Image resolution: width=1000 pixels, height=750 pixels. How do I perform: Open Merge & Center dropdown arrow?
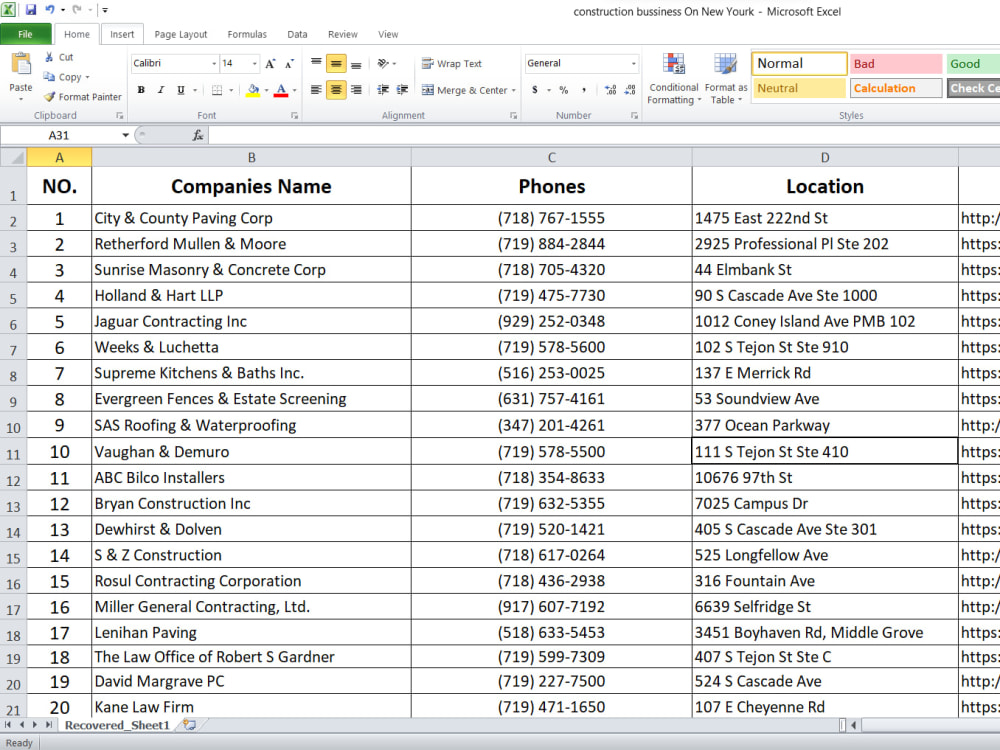pyautogui.click(x=513, y=91)
